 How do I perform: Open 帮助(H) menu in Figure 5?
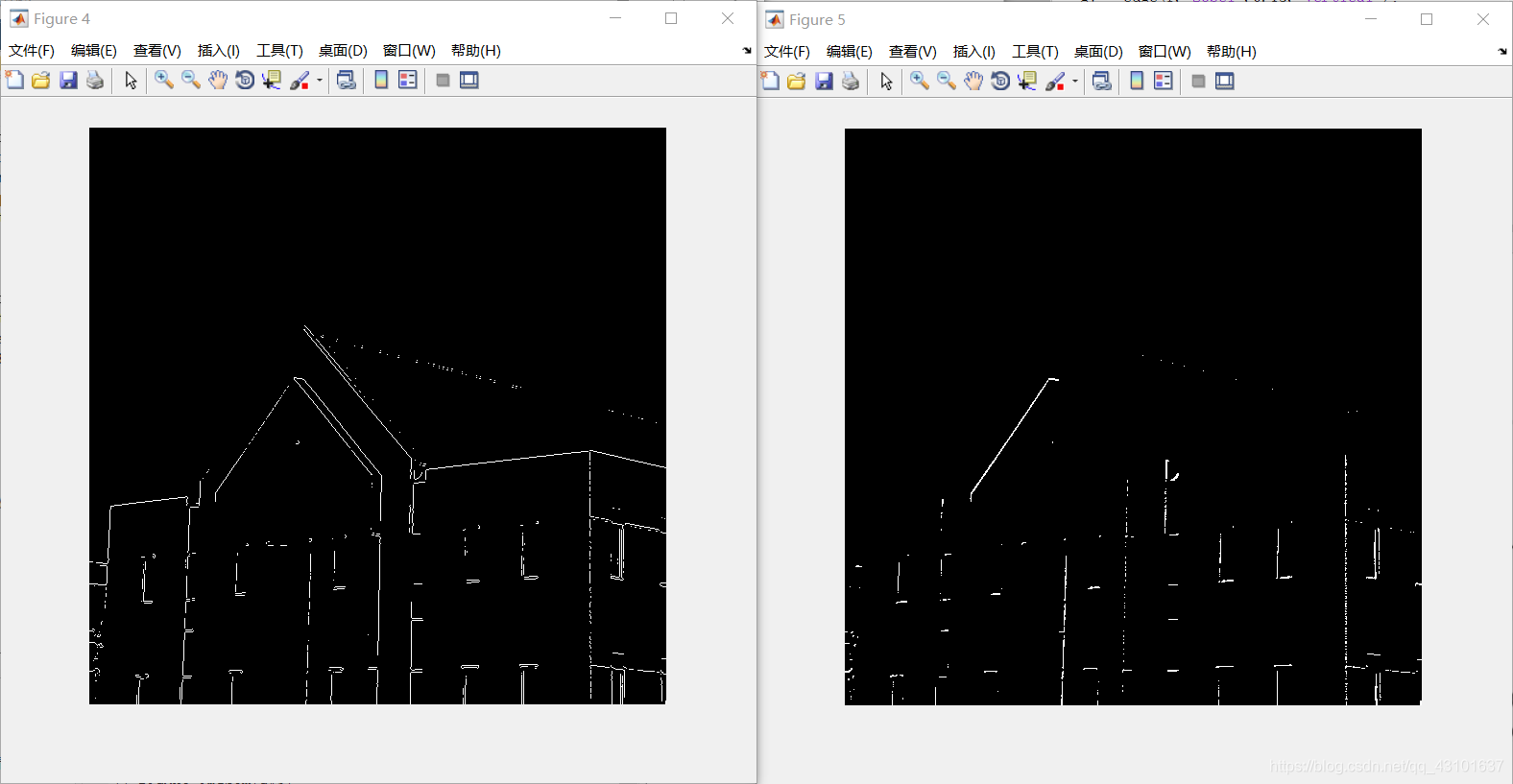(1232, 52)
